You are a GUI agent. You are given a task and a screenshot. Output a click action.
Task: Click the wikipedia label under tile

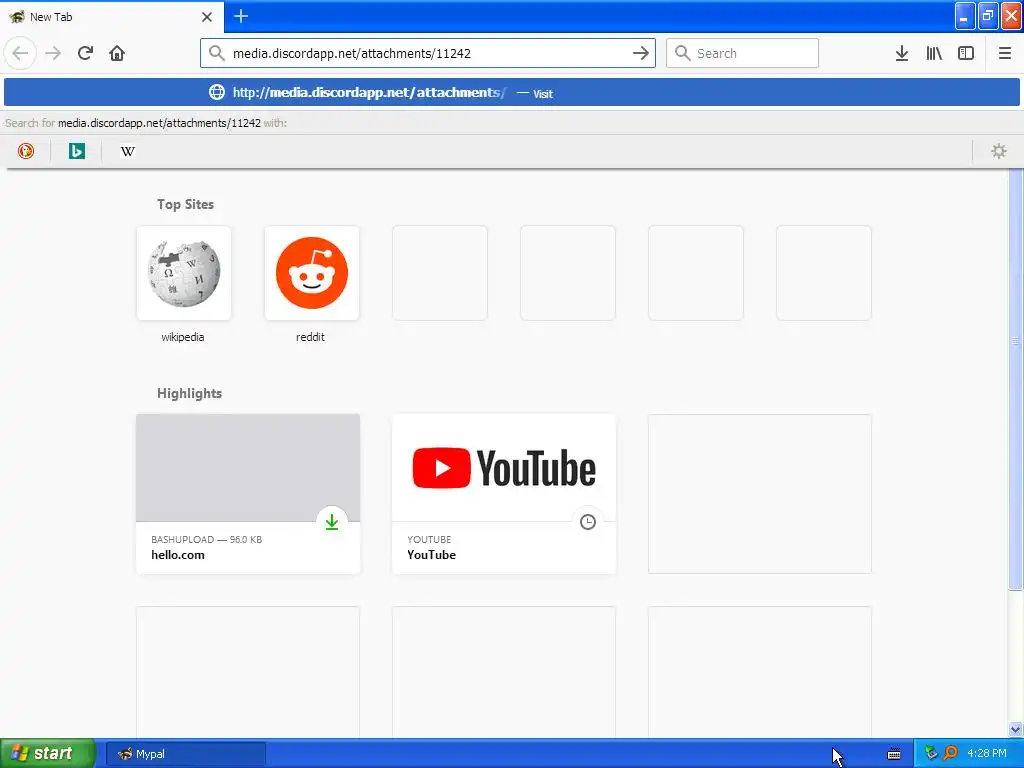pyautogui.click(x=183, y=337)
